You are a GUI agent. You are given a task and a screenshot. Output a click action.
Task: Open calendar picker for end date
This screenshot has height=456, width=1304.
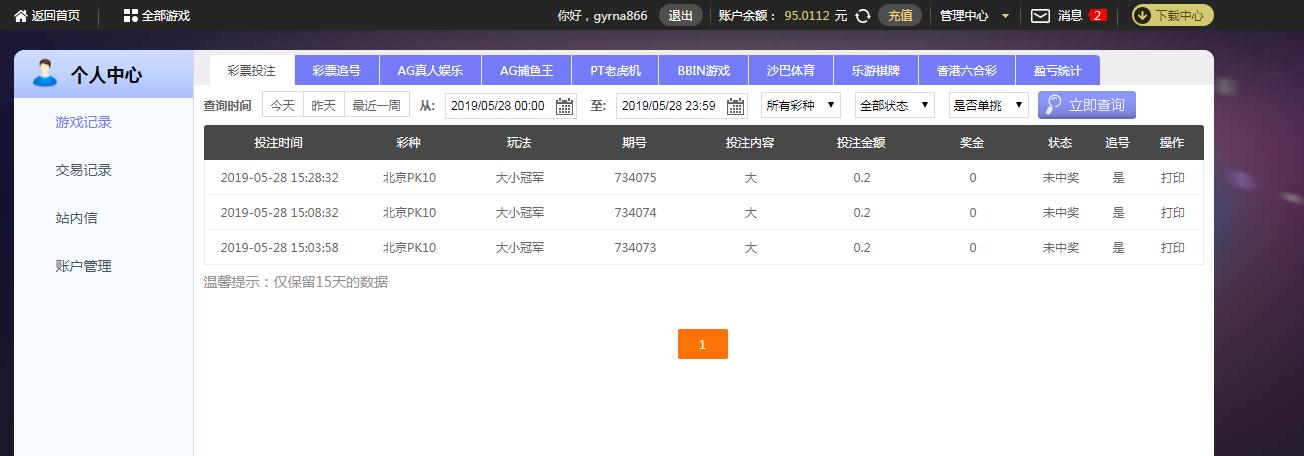coord(736,106)
